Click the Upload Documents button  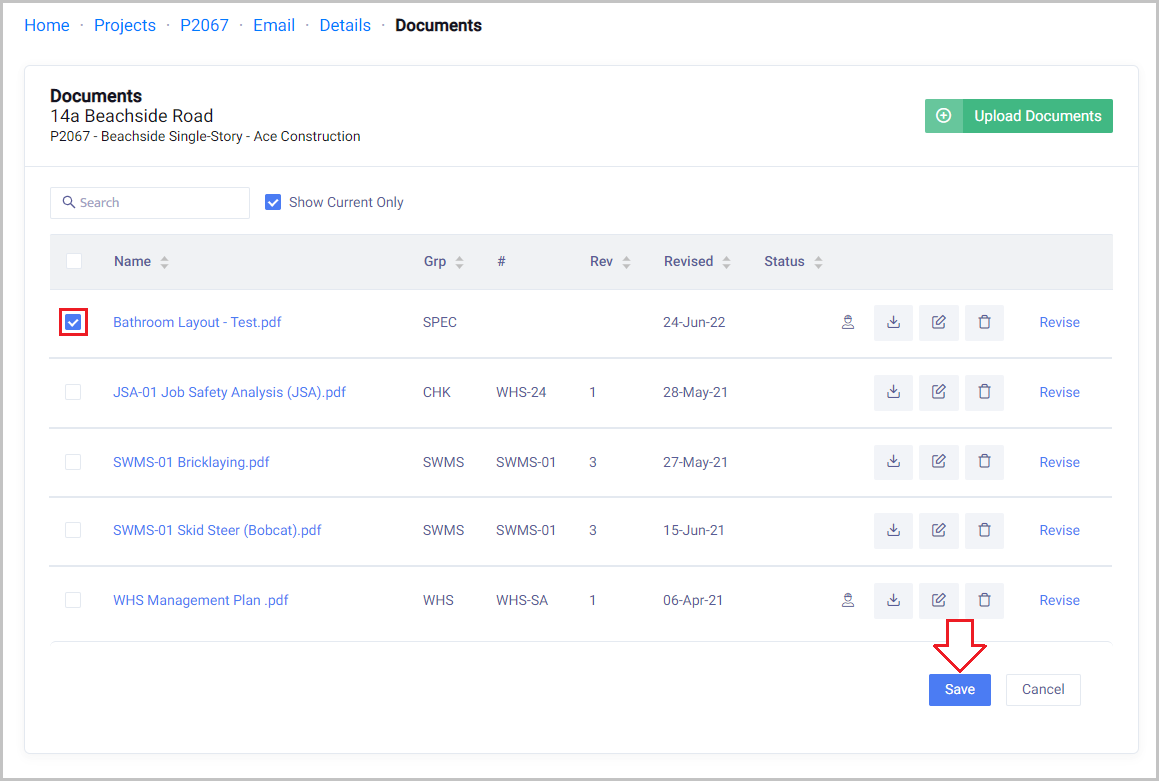pyautogui.click(x=1018, y=116)
